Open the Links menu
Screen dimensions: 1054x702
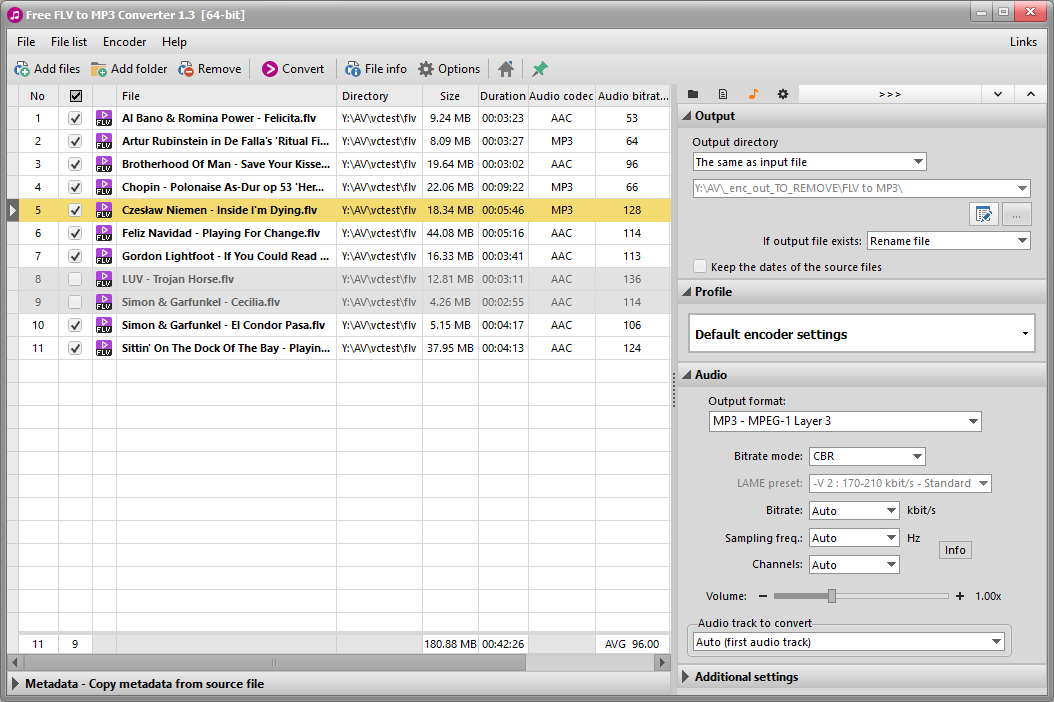pos(1023,42)
